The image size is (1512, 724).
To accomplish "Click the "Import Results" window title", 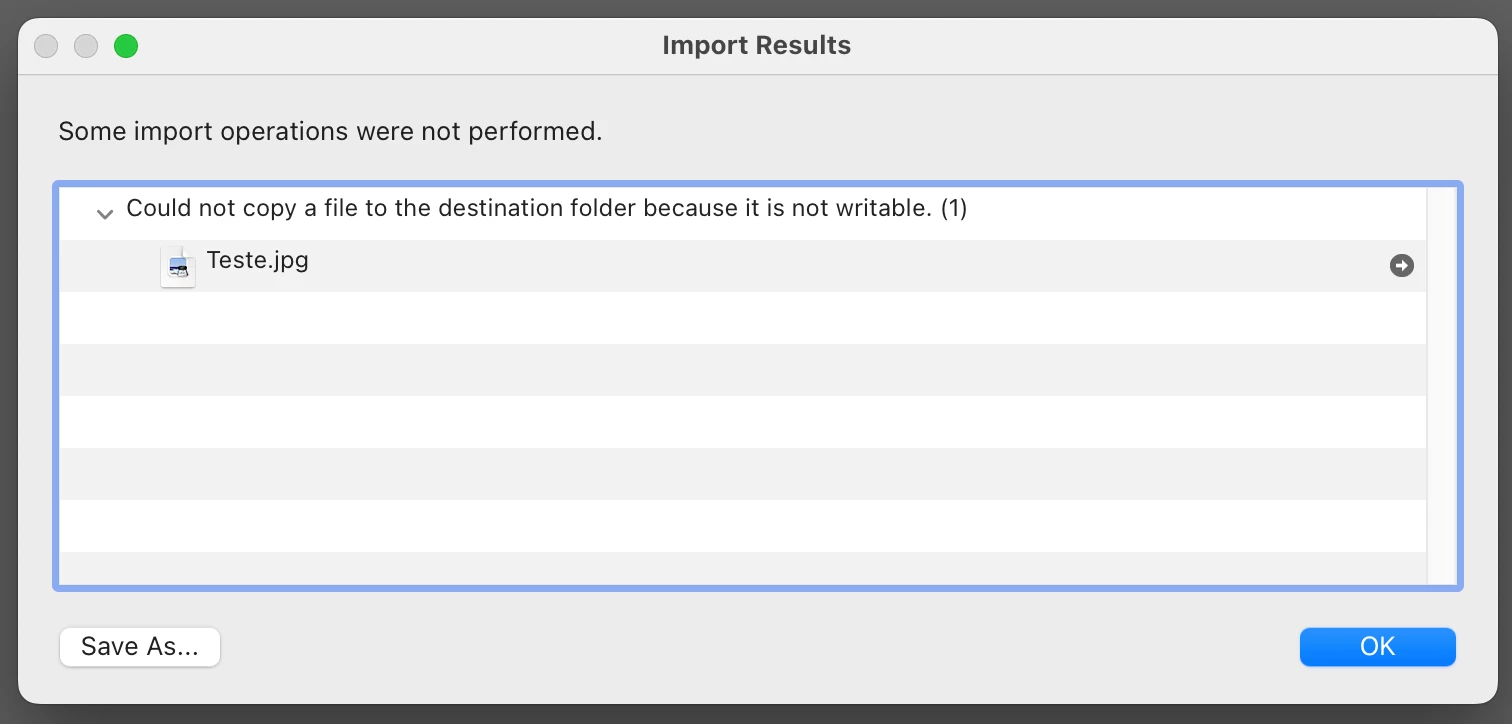I will pos(756,45).
